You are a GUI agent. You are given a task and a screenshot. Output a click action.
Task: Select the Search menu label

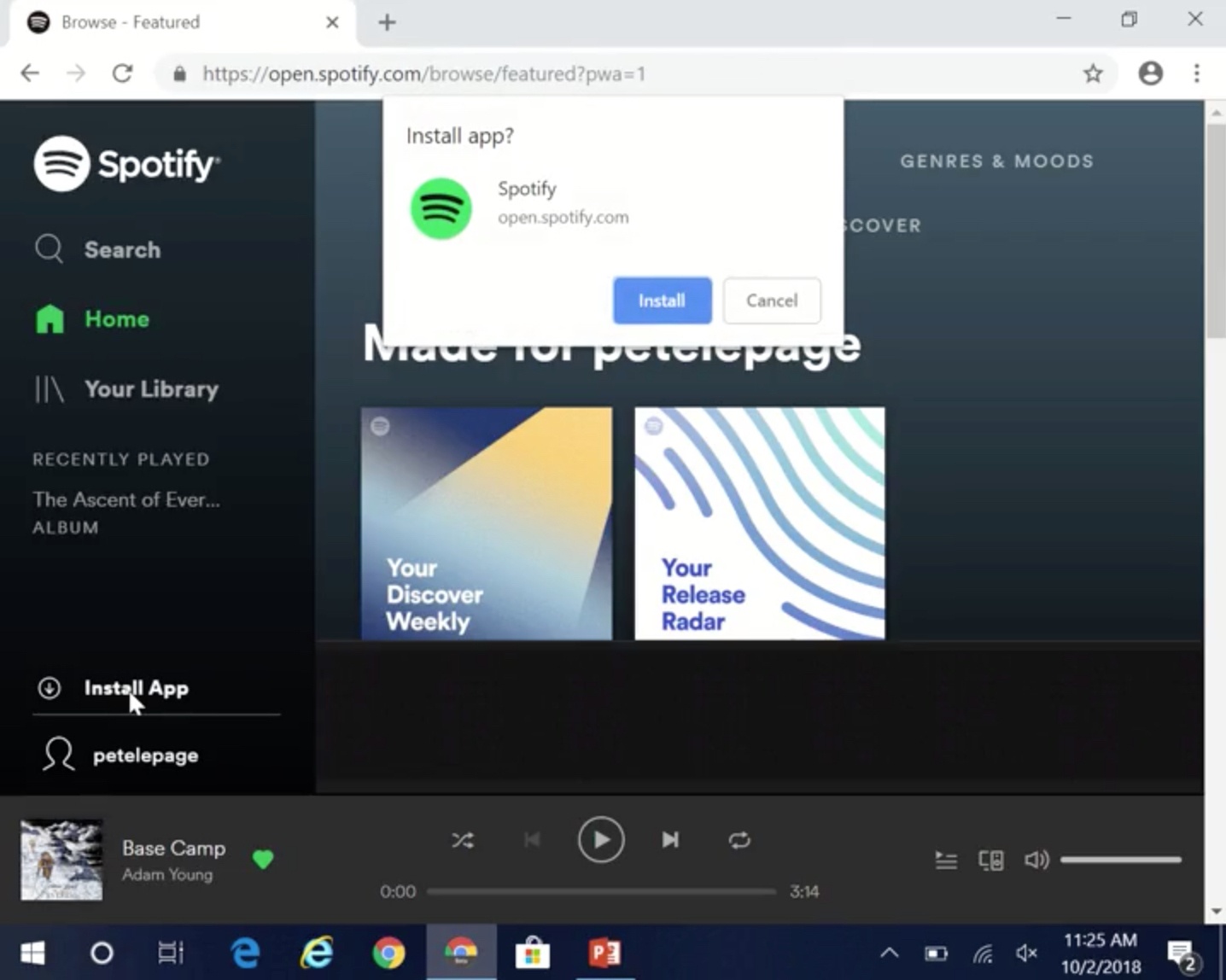tap(122, 250)
